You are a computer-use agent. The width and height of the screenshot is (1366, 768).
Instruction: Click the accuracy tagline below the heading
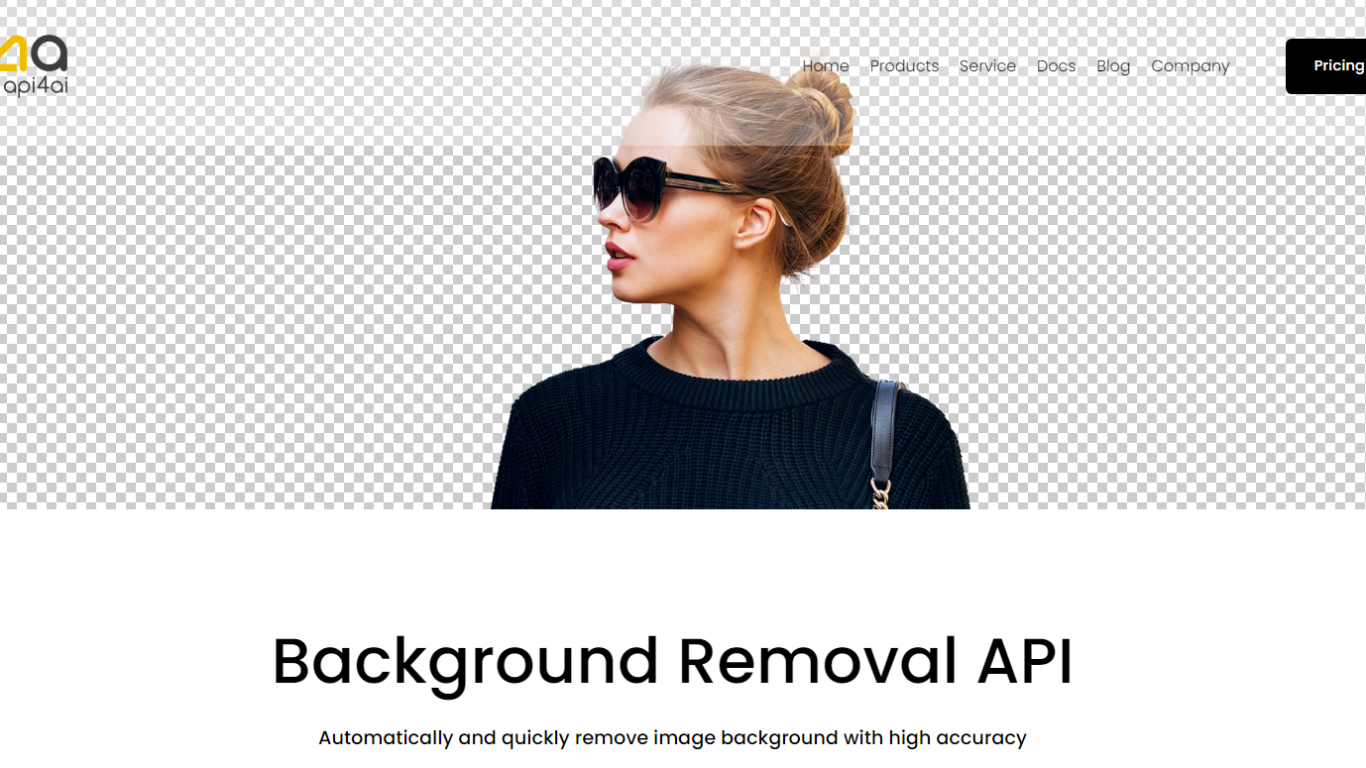pyautogui.click(x=671, y=737)
